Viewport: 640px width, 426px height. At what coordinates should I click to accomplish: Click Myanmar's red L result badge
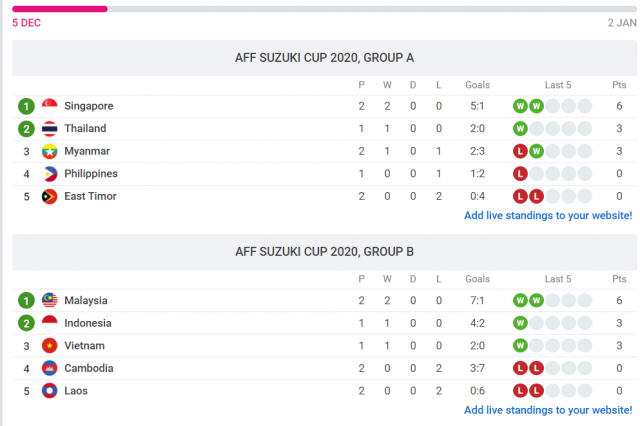520,151
